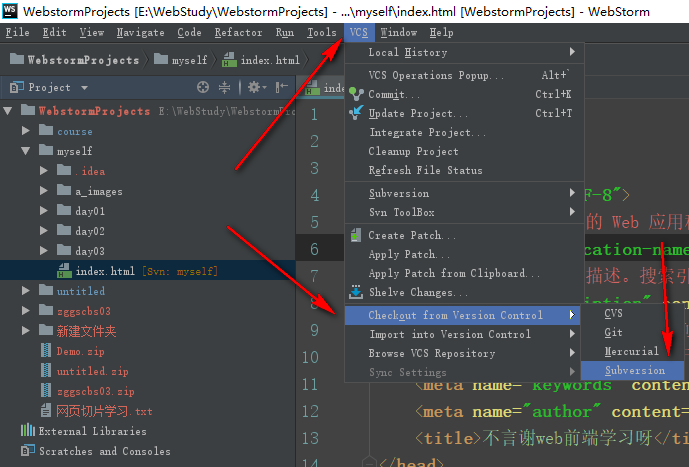Click the myself breadcrumb folder icon
689x467 pixels.
pos(161,59)
